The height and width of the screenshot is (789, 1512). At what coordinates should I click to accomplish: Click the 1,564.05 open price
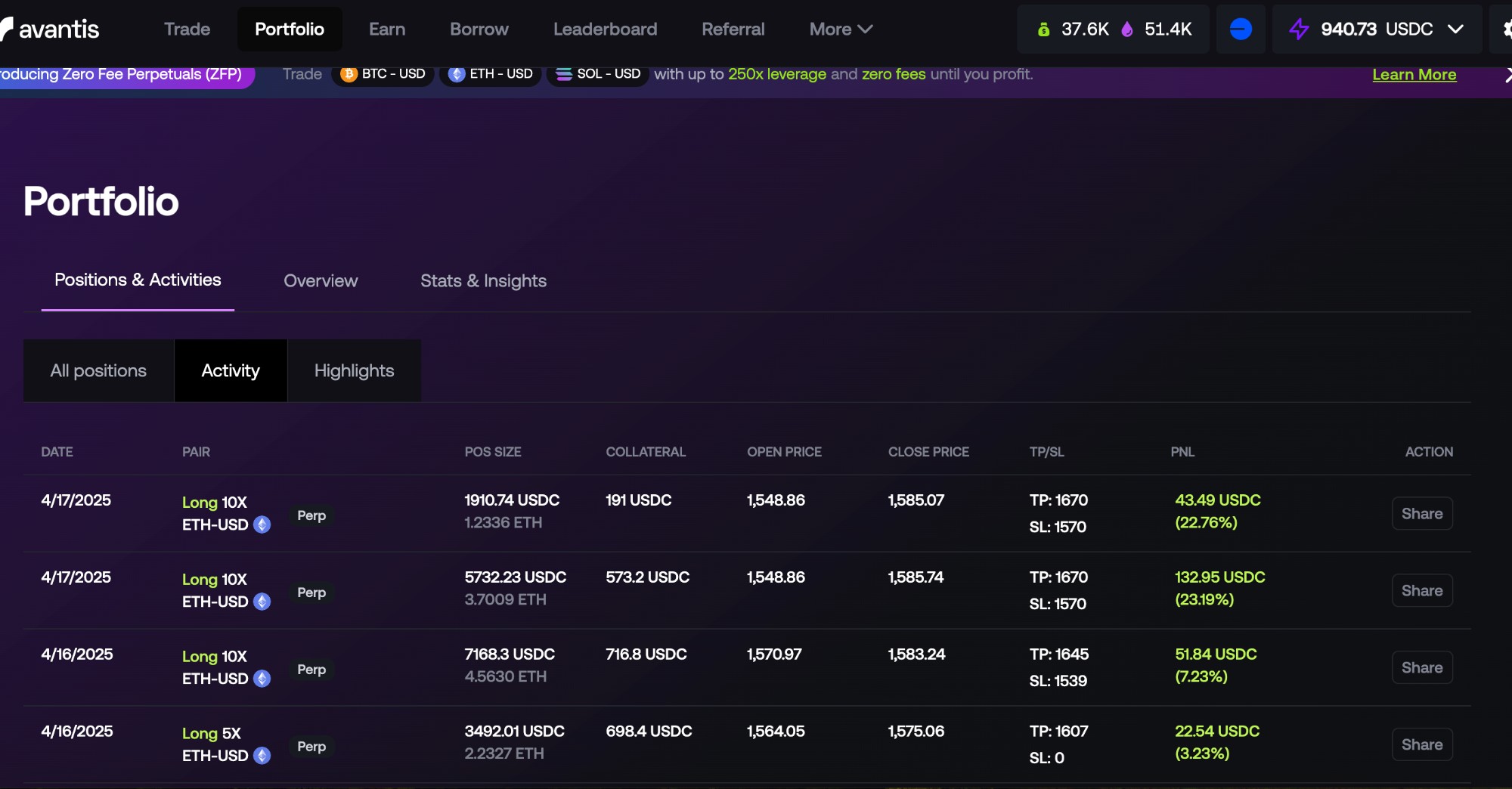[x=776, y=732]
